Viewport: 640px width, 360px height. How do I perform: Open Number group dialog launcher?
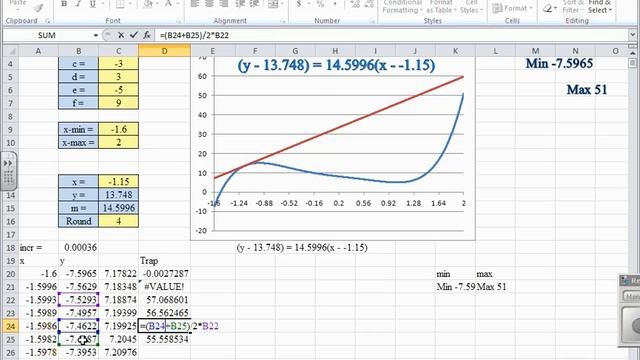click(372, 21)
